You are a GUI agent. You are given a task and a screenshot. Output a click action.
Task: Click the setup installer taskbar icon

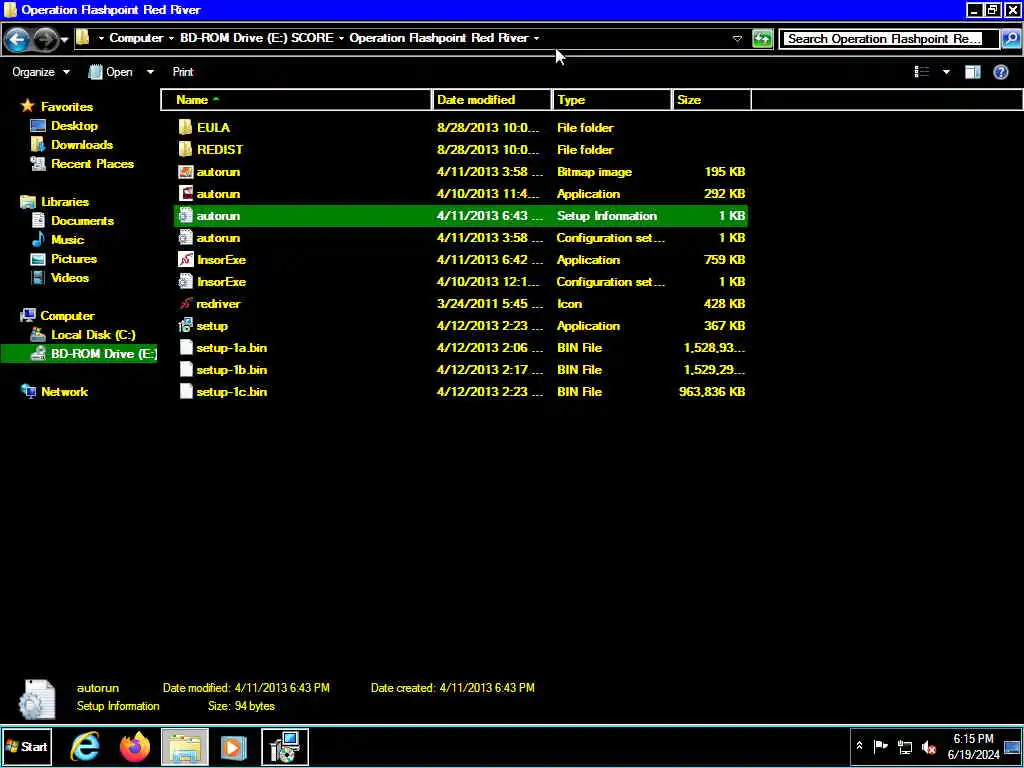pos(285,747)
